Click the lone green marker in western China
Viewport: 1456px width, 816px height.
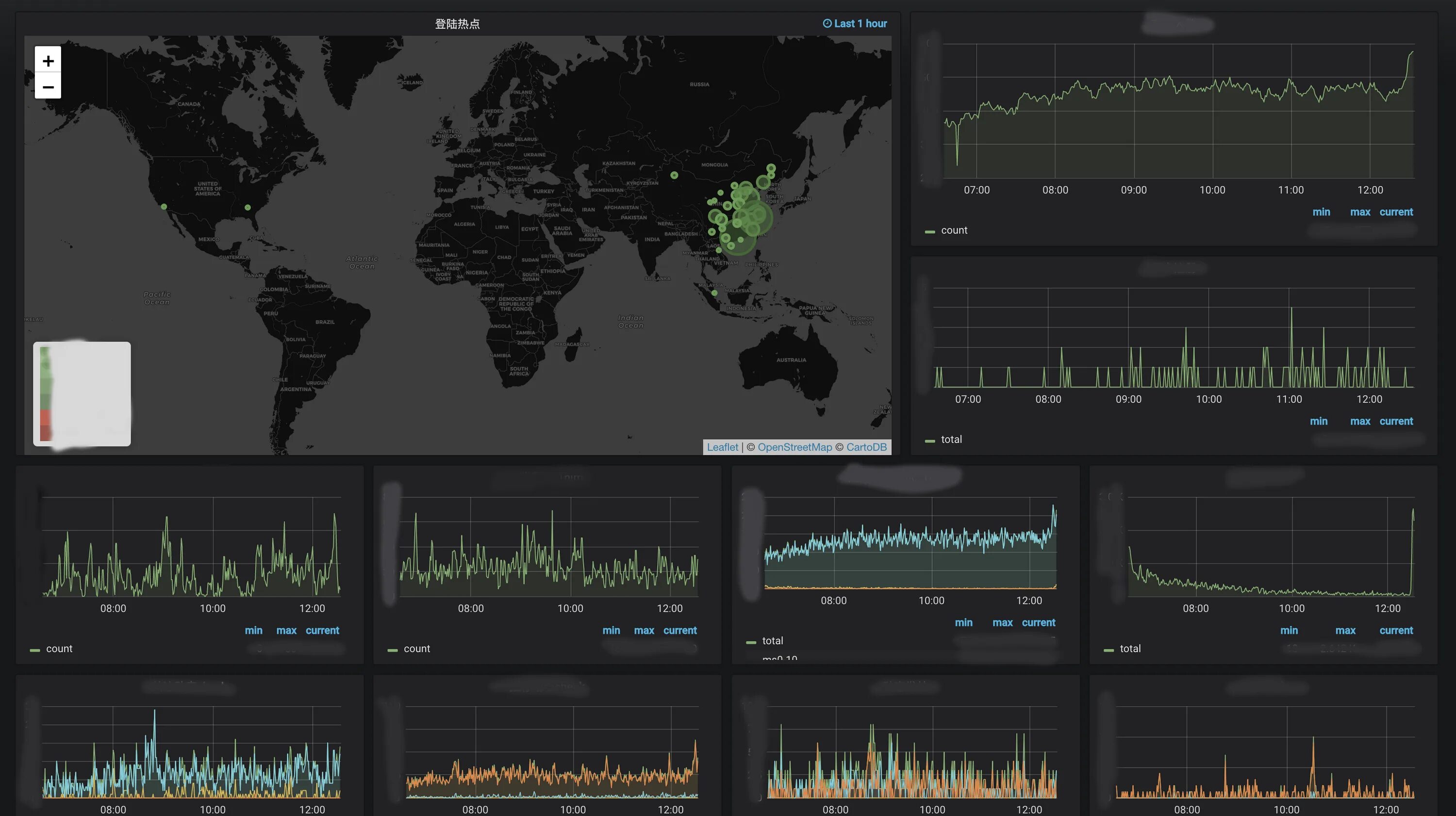click(x=674, y=175)
